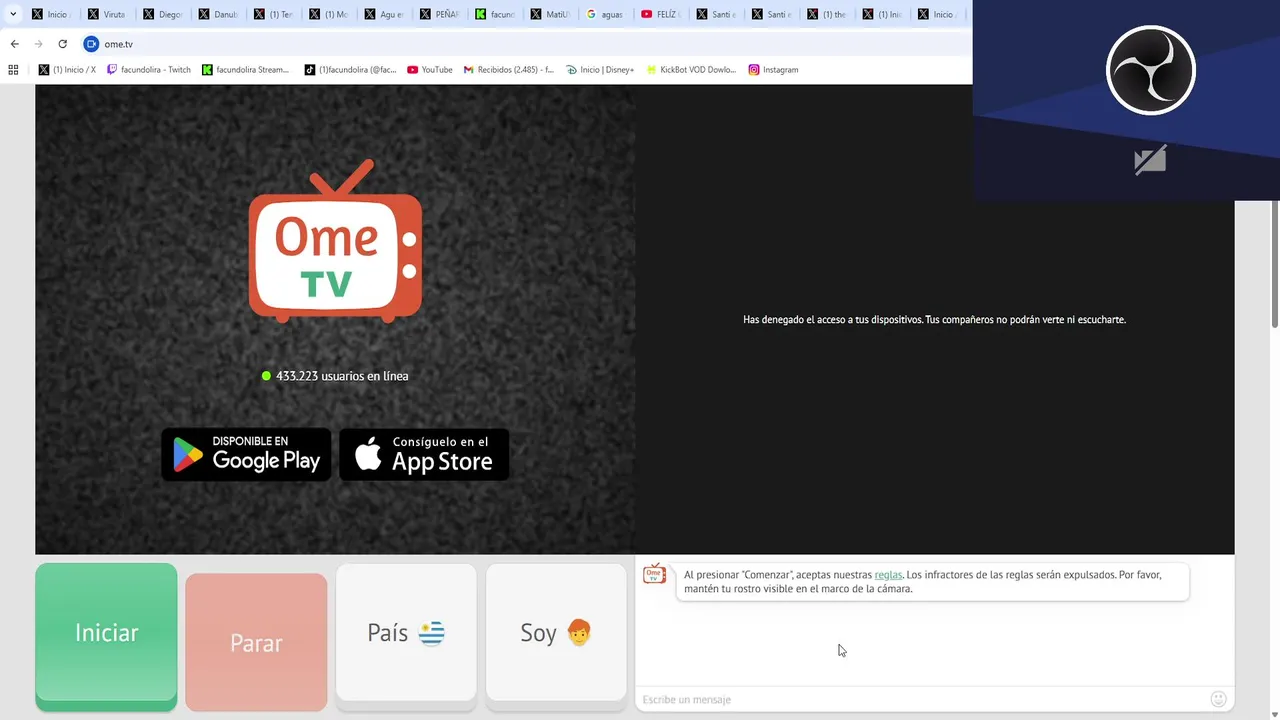Click the OmeTV logo in the video panel
This screenshot has width=1280, height=720.
(335, 240)
